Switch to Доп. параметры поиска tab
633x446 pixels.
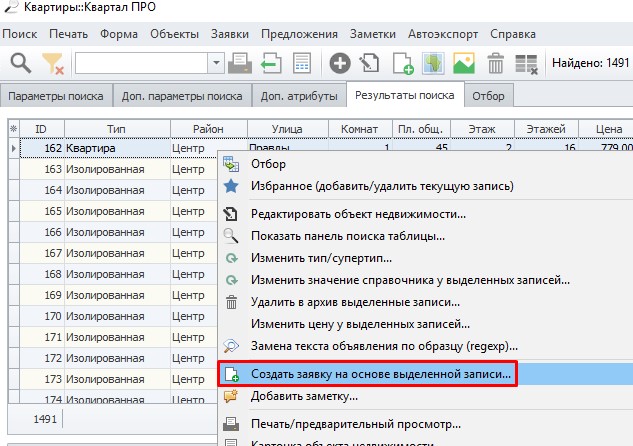click(182, 96)
